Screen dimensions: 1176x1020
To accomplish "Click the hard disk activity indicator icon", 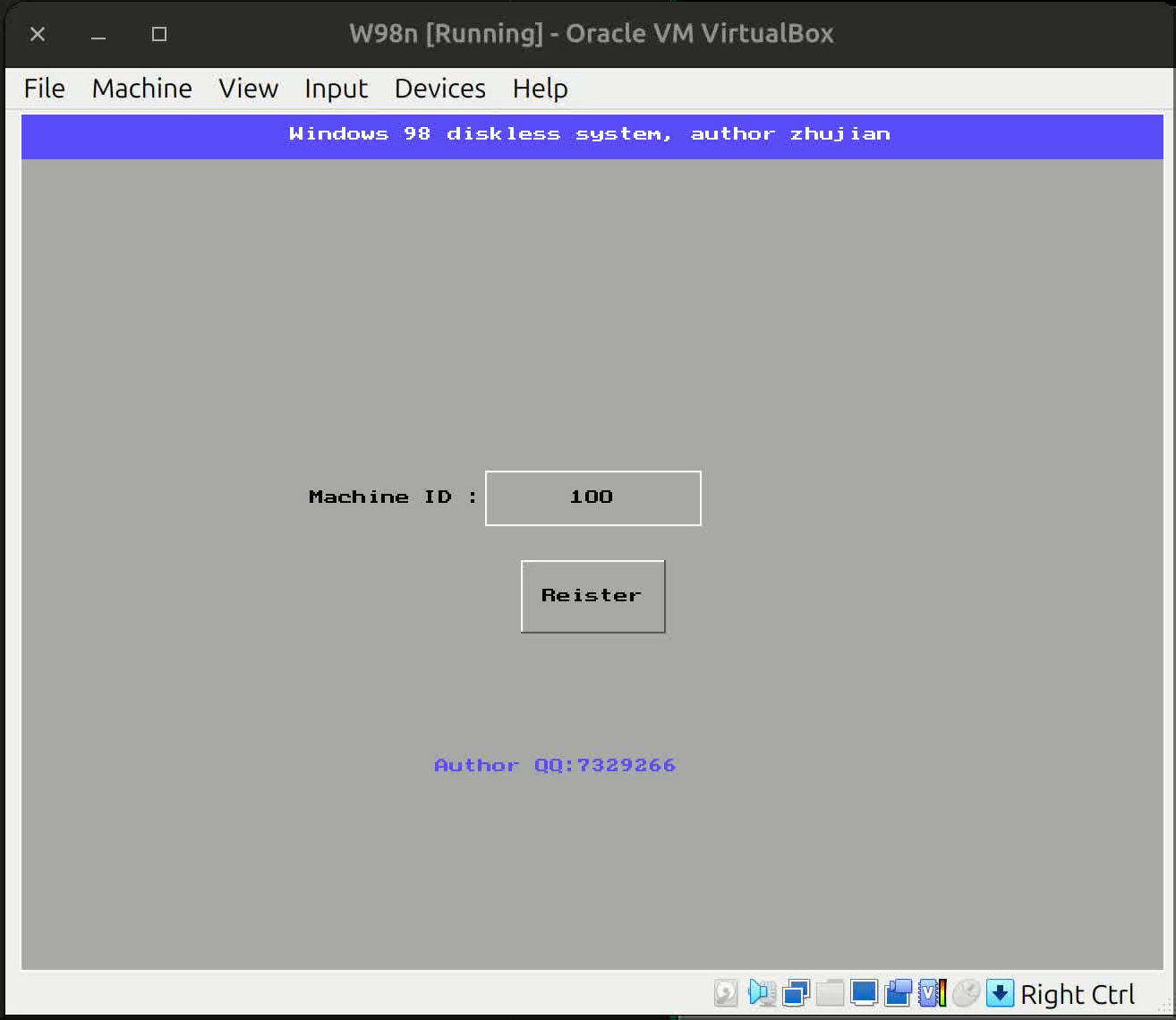I will [x=726, y=993].
